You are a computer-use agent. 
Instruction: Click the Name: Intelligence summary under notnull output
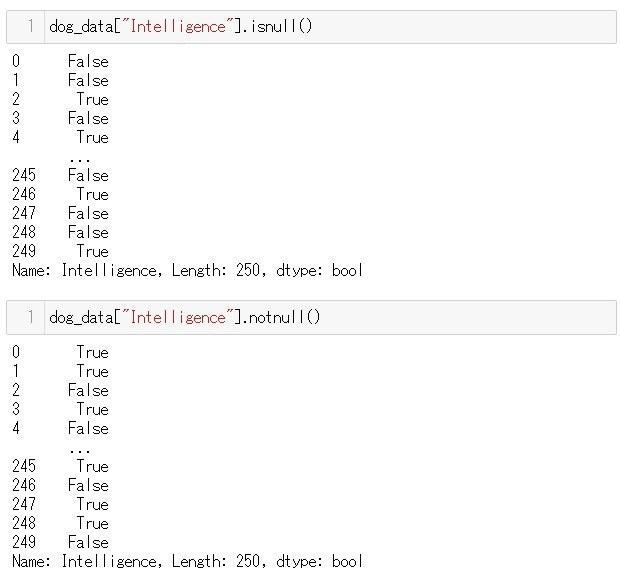[x=187, y=562]
